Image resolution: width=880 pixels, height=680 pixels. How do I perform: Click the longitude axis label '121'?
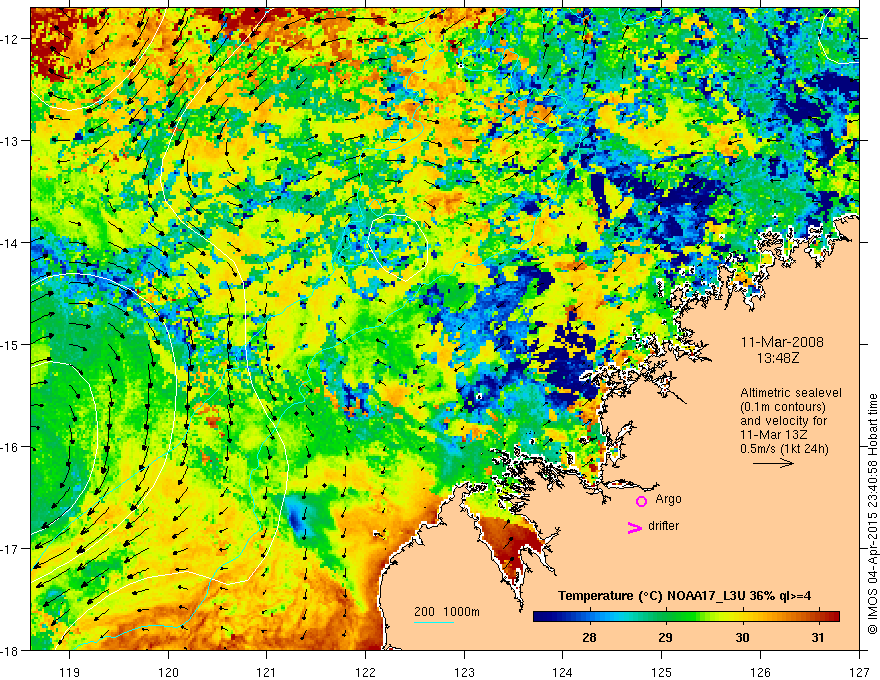(x=267, y=672)
